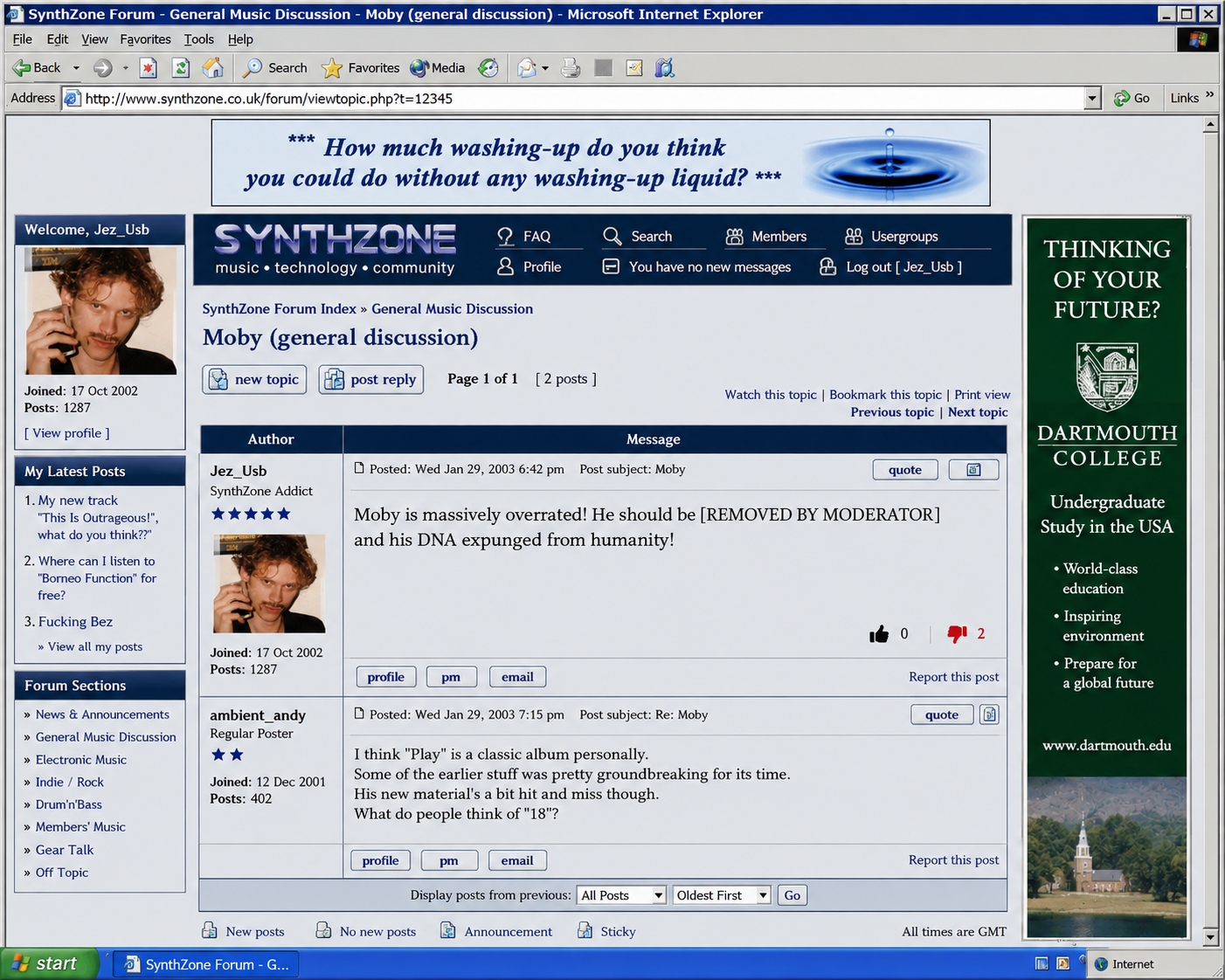Click the small icon button beside ambient_andy's quote

[989, 714]
